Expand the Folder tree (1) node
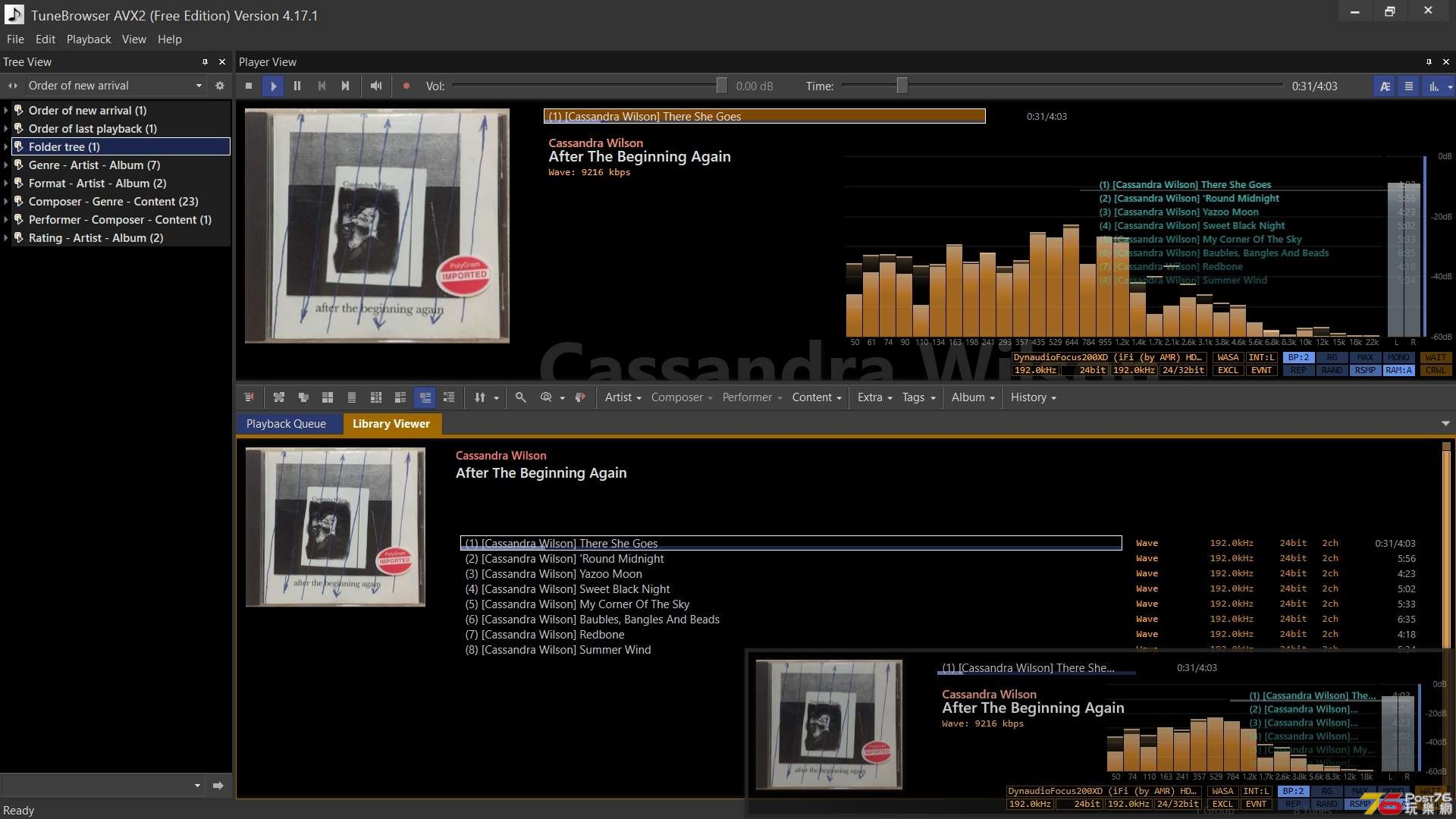This screenshot has height=819, width=1456. coord(7,146)
